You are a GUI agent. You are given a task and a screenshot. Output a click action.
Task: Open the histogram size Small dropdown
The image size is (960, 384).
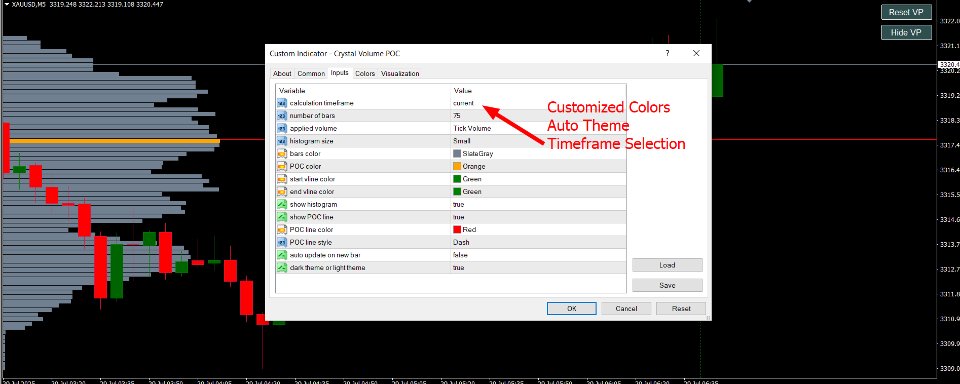(538, 141)
